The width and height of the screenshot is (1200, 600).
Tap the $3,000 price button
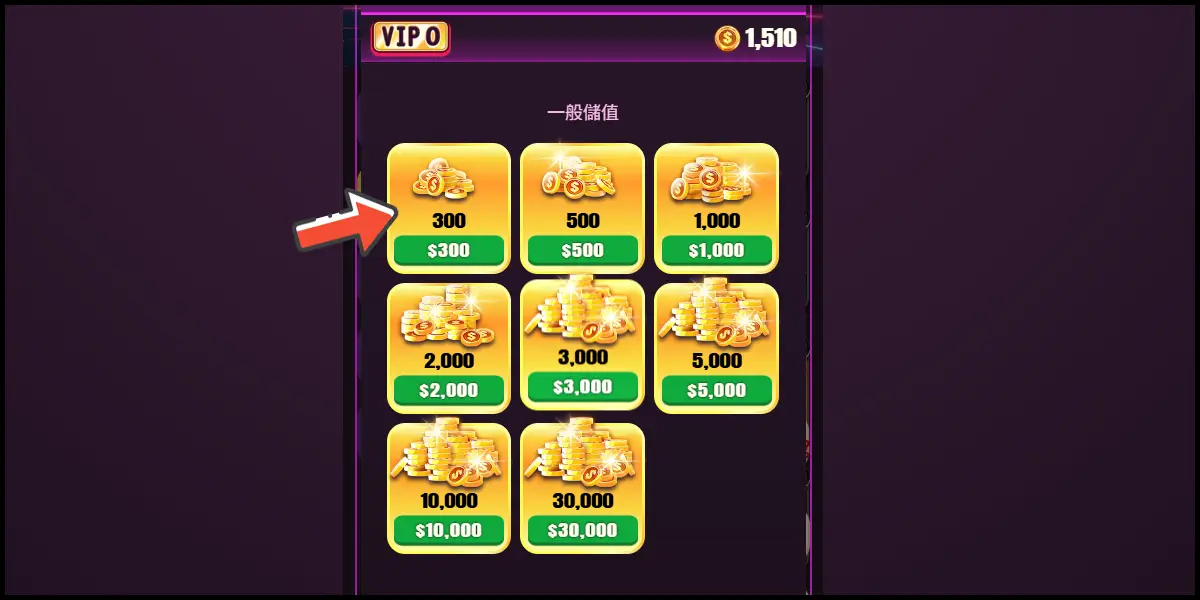583,387
